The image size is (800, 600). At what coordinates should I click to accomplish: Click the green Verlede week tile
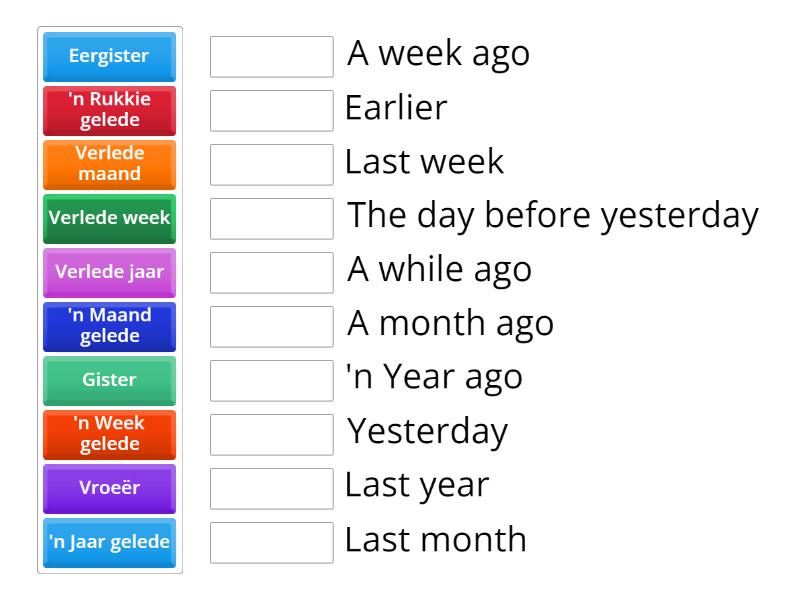[x=110, y=219]
